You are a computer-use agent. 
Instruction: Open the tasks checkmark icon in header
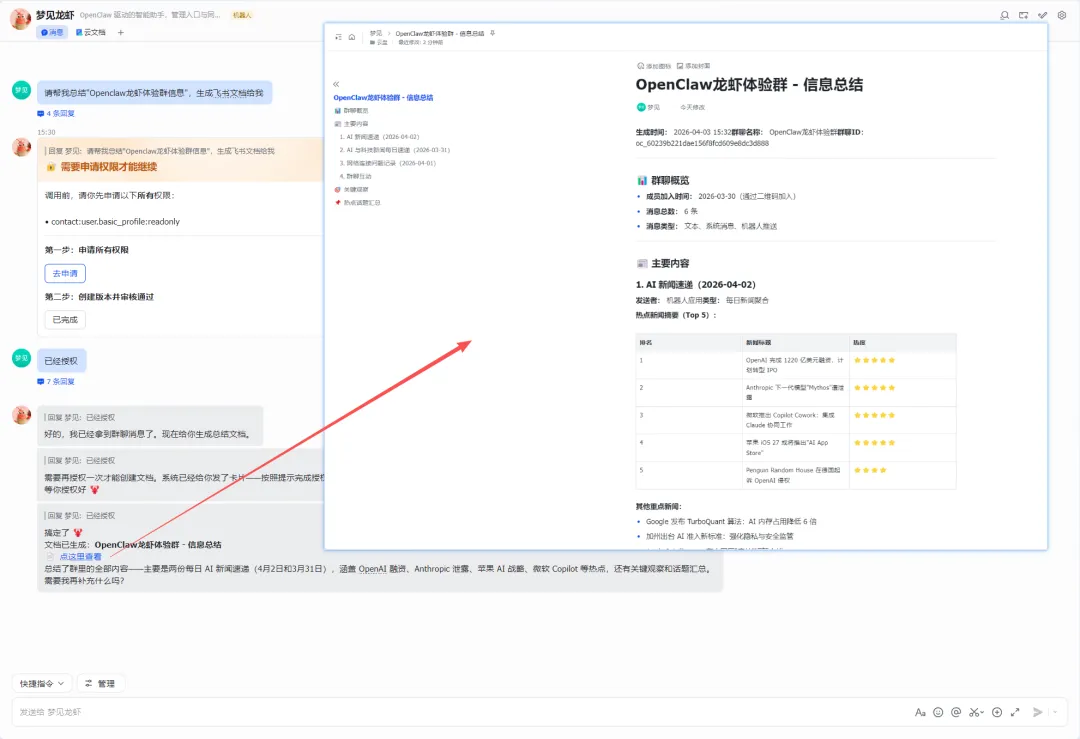point(1043,15)
